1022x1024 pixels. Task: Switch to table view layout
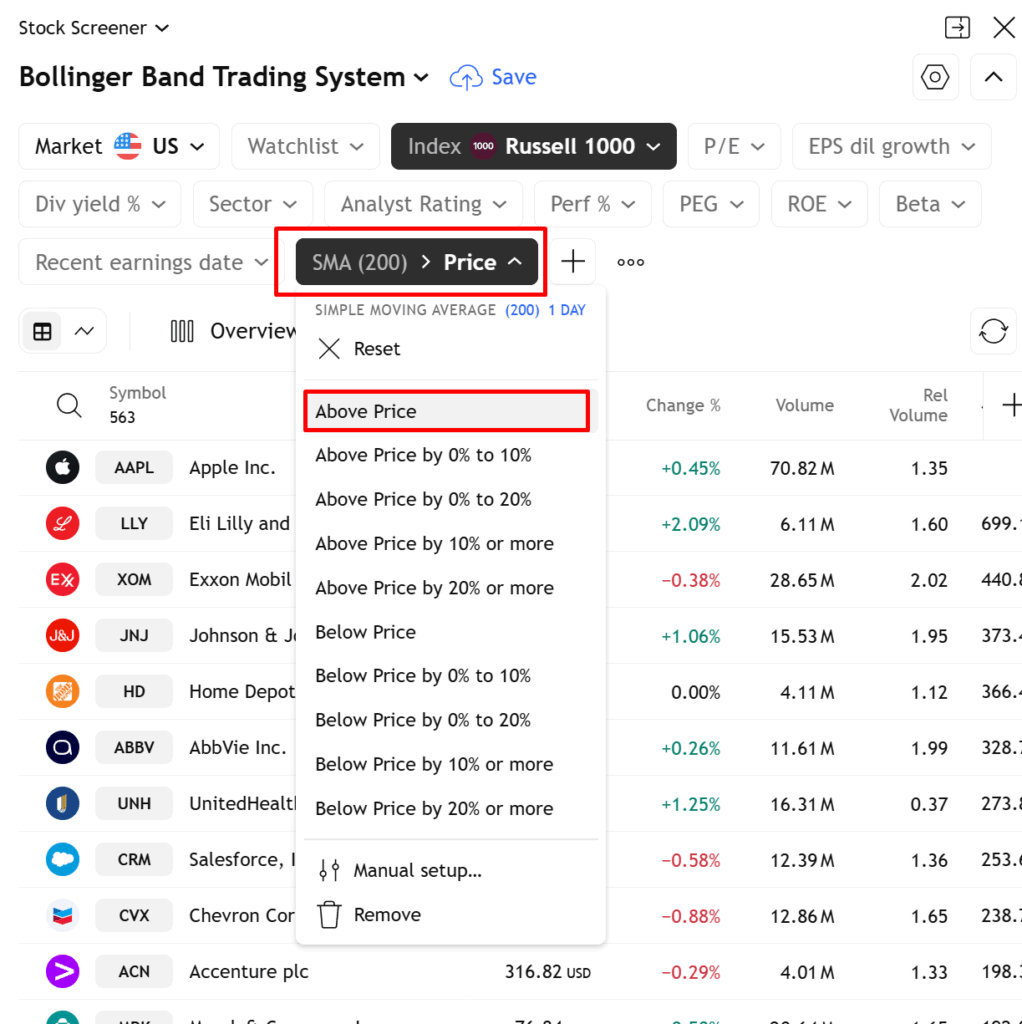(x=42, y=331)
